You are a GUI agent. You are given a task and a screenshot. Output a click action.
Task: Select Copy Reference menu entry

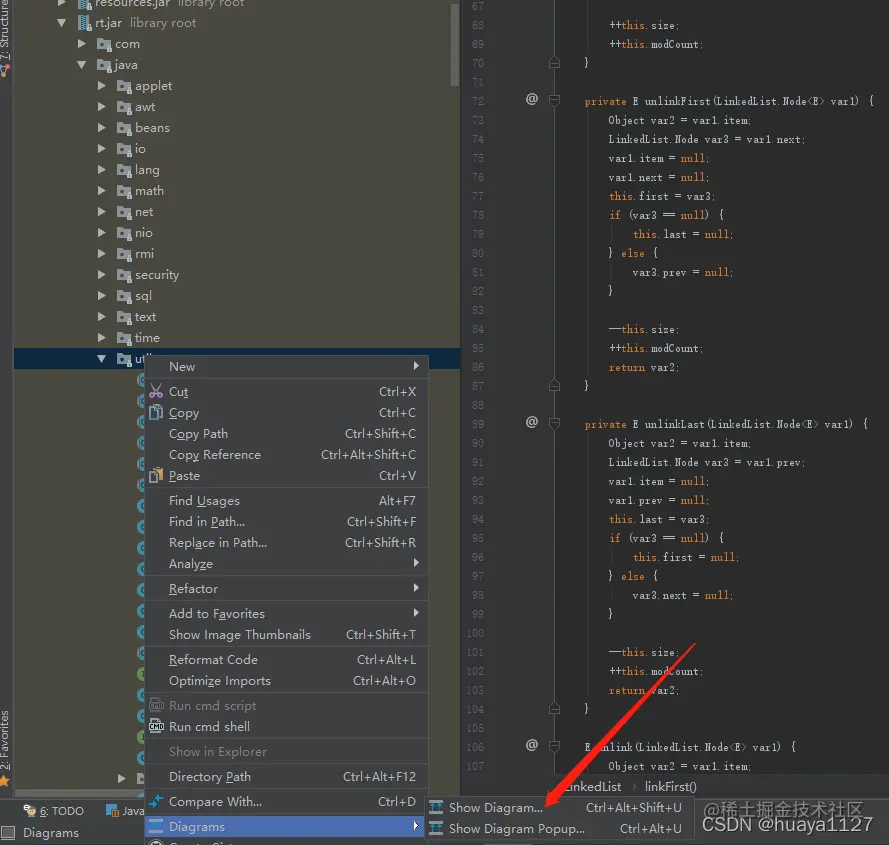[286, 455]
